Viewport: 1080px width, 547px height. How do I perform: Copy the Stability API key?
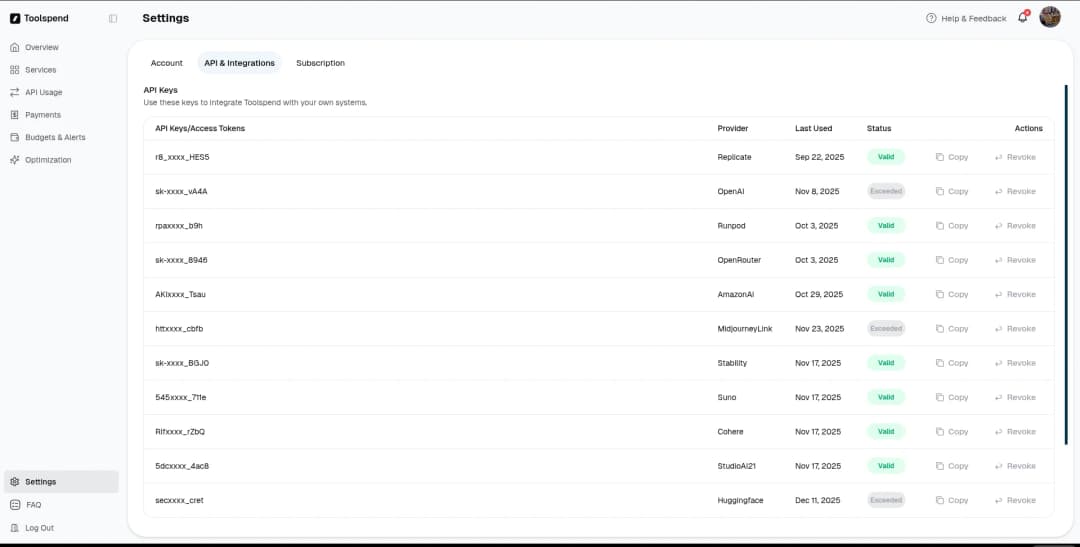pos(952,363)
